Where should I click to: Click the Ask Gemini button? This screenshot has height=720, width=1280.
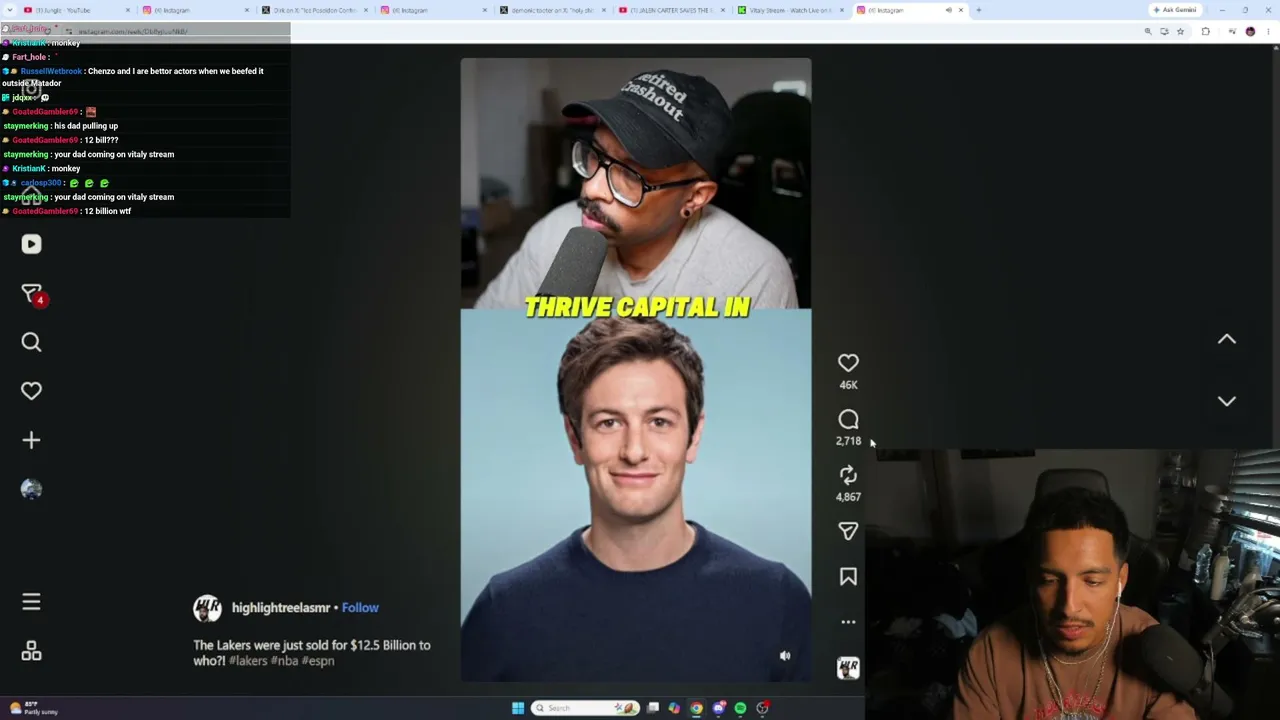coord(1175,10)
